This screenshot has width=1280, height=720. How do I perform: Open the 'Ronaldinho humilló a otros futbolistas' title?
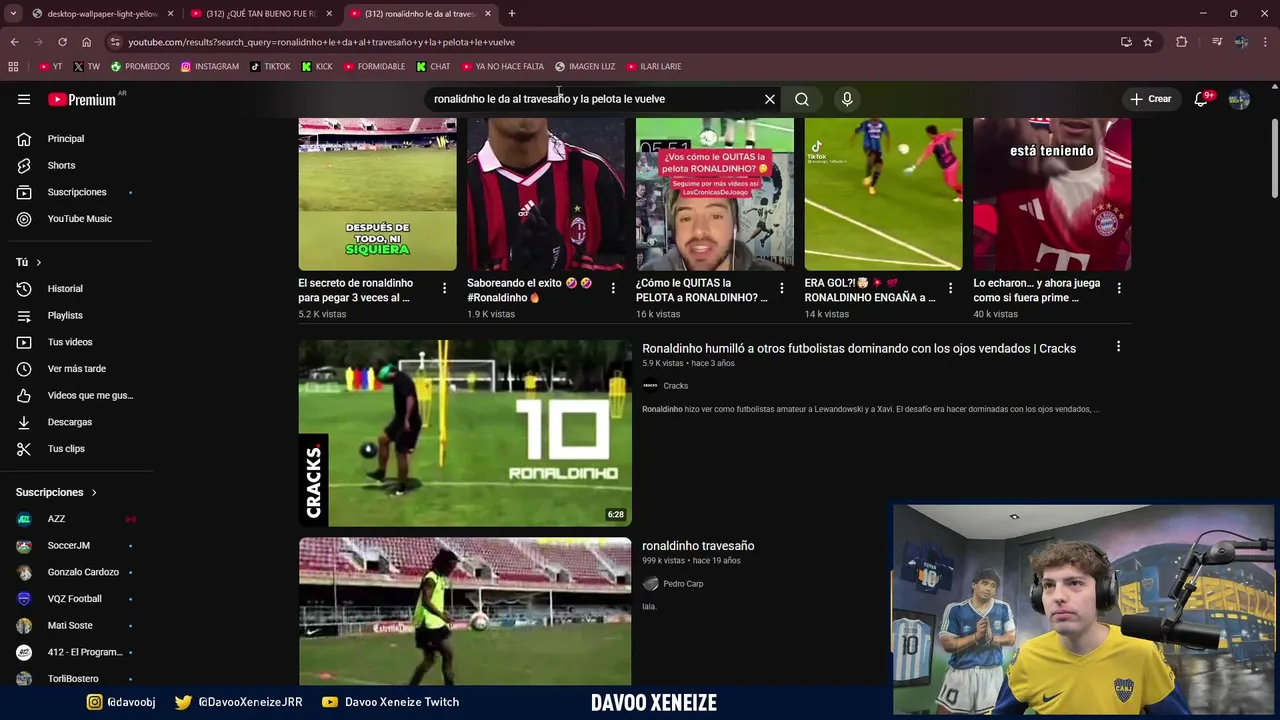pyautogui.click(x=859, y=349)
